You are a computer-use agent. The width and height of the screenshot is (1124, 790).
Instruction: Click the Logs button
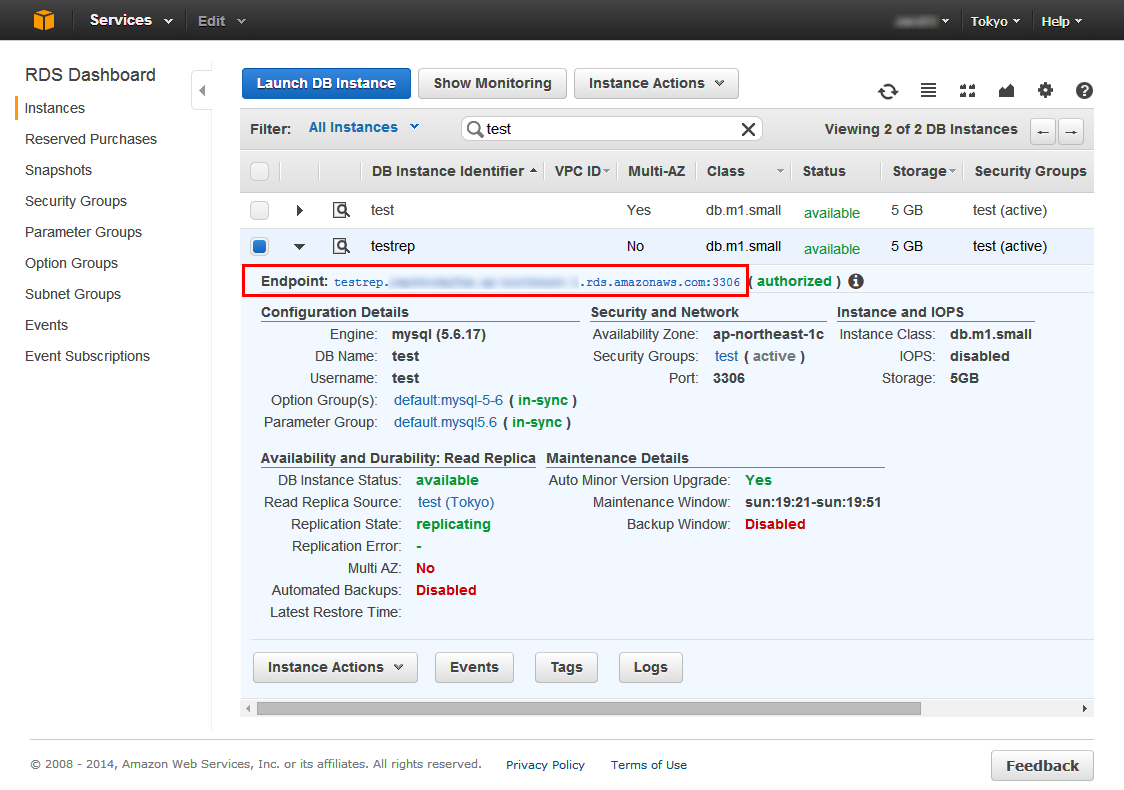coord(651,667)
